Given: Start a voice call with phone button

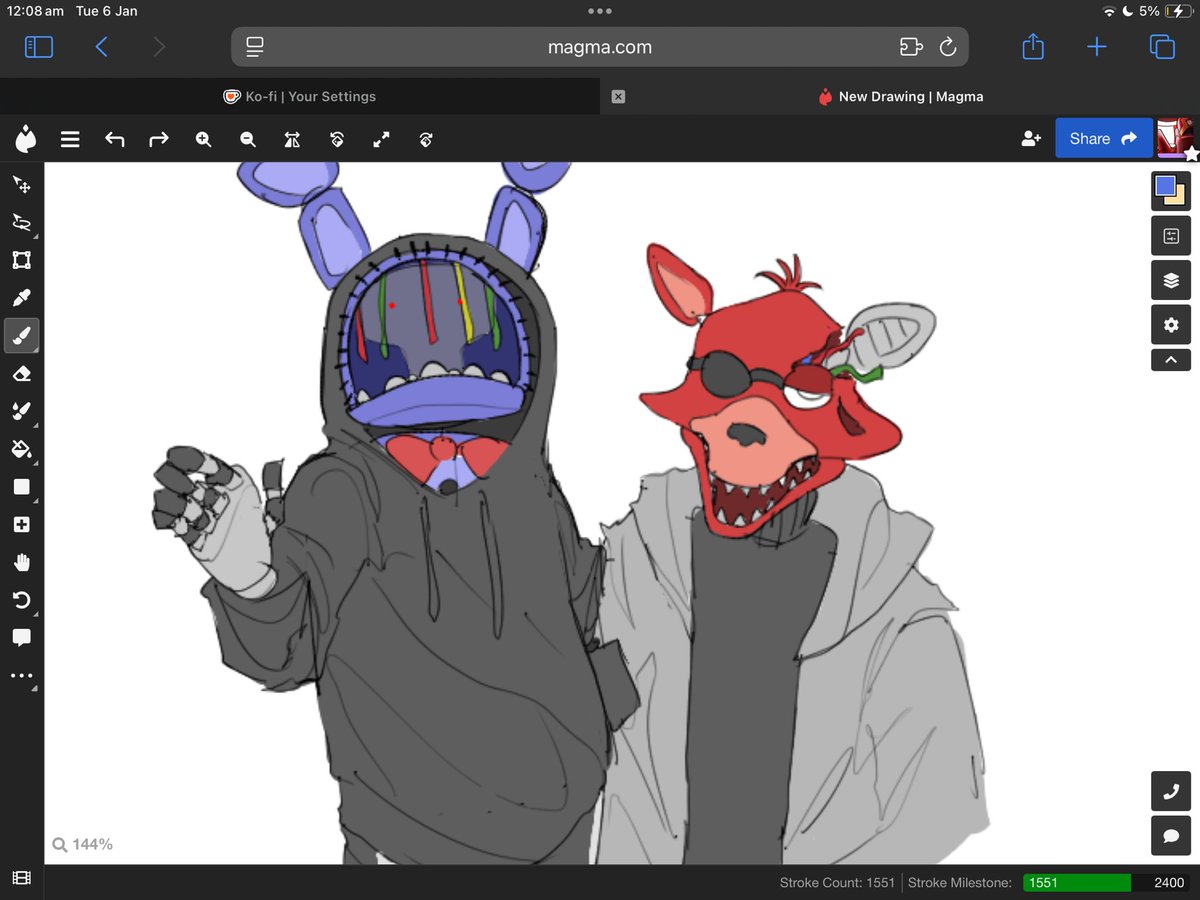Looking at the screenshot, I should click(x=1171, y=791).
